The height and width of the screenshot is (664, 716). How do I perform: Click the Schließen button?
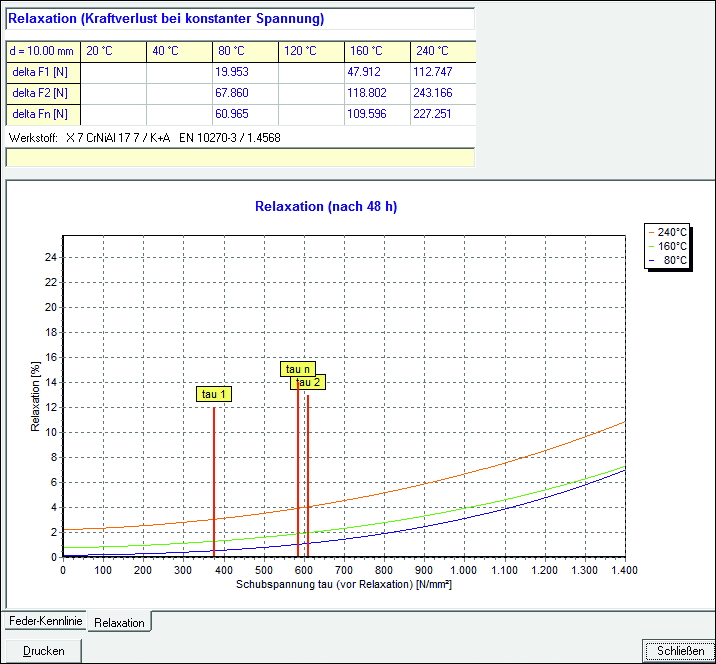[x=680, y=651]
